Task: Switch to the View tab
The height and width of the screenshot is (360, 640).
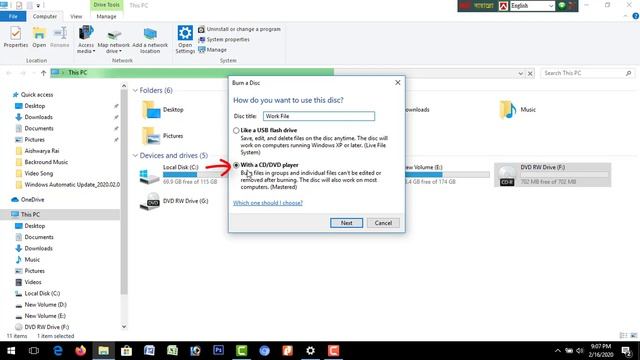Action: (76, 16)
